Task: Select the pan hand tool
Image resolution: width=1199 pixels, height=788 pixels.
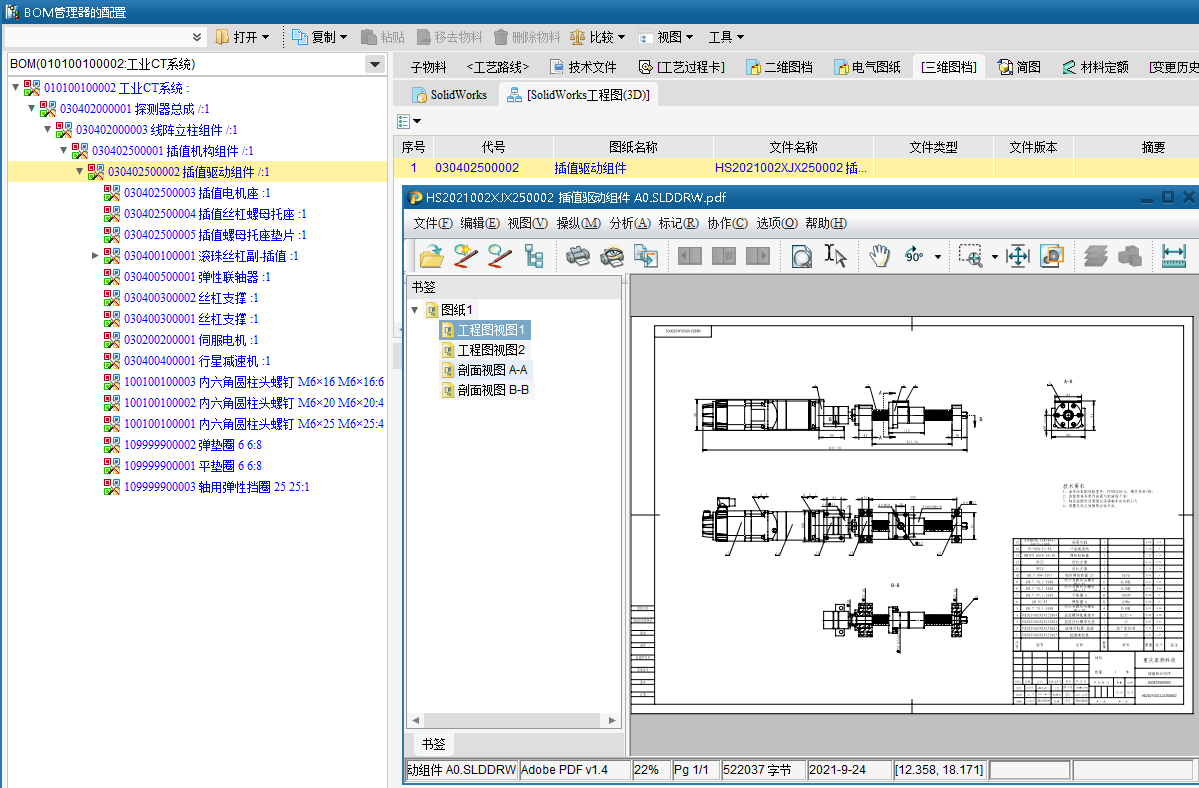Action: pos(879,256)
